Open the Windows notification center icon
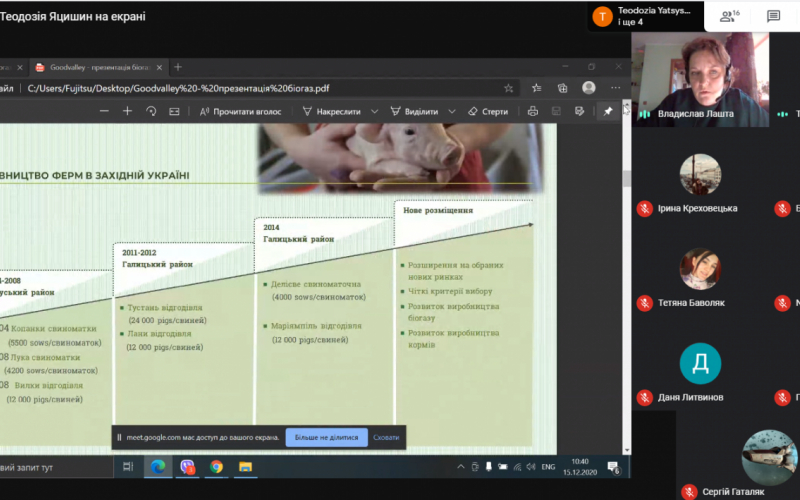Screen dimensions: 800x500 [614, 466]
